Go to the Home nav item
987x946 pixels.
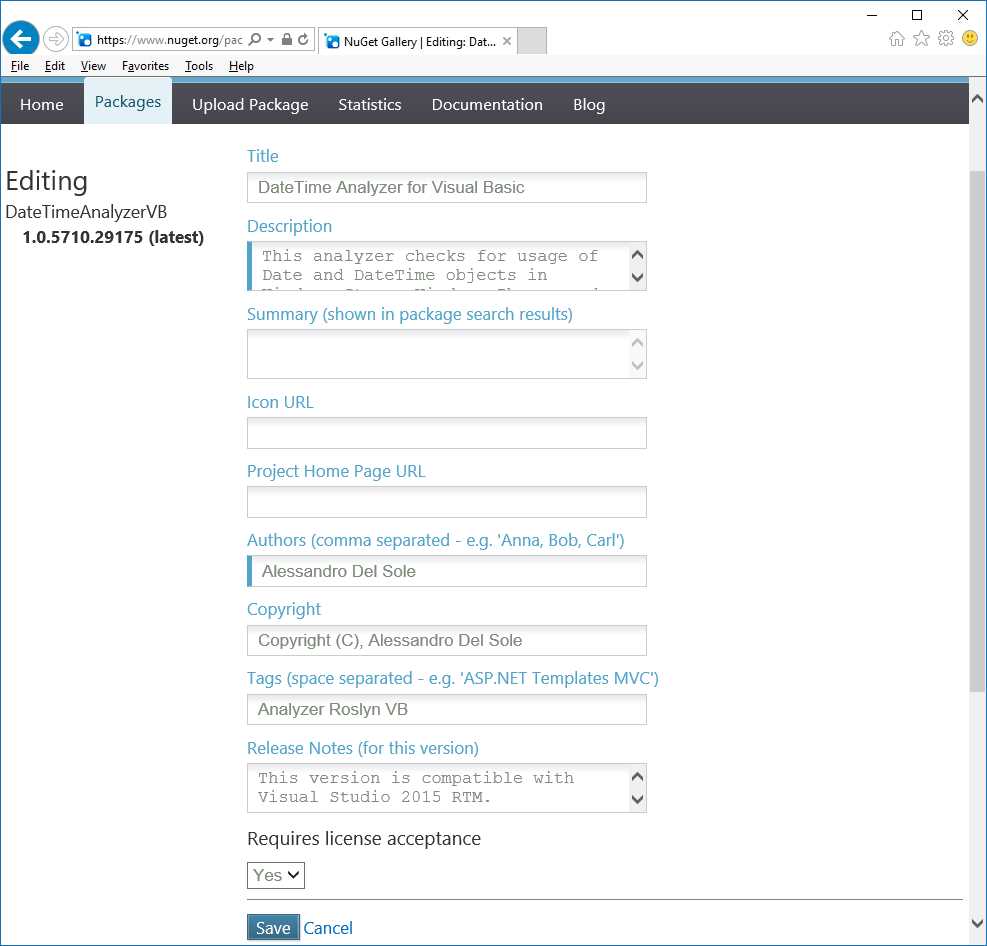(x=42, y=104)
